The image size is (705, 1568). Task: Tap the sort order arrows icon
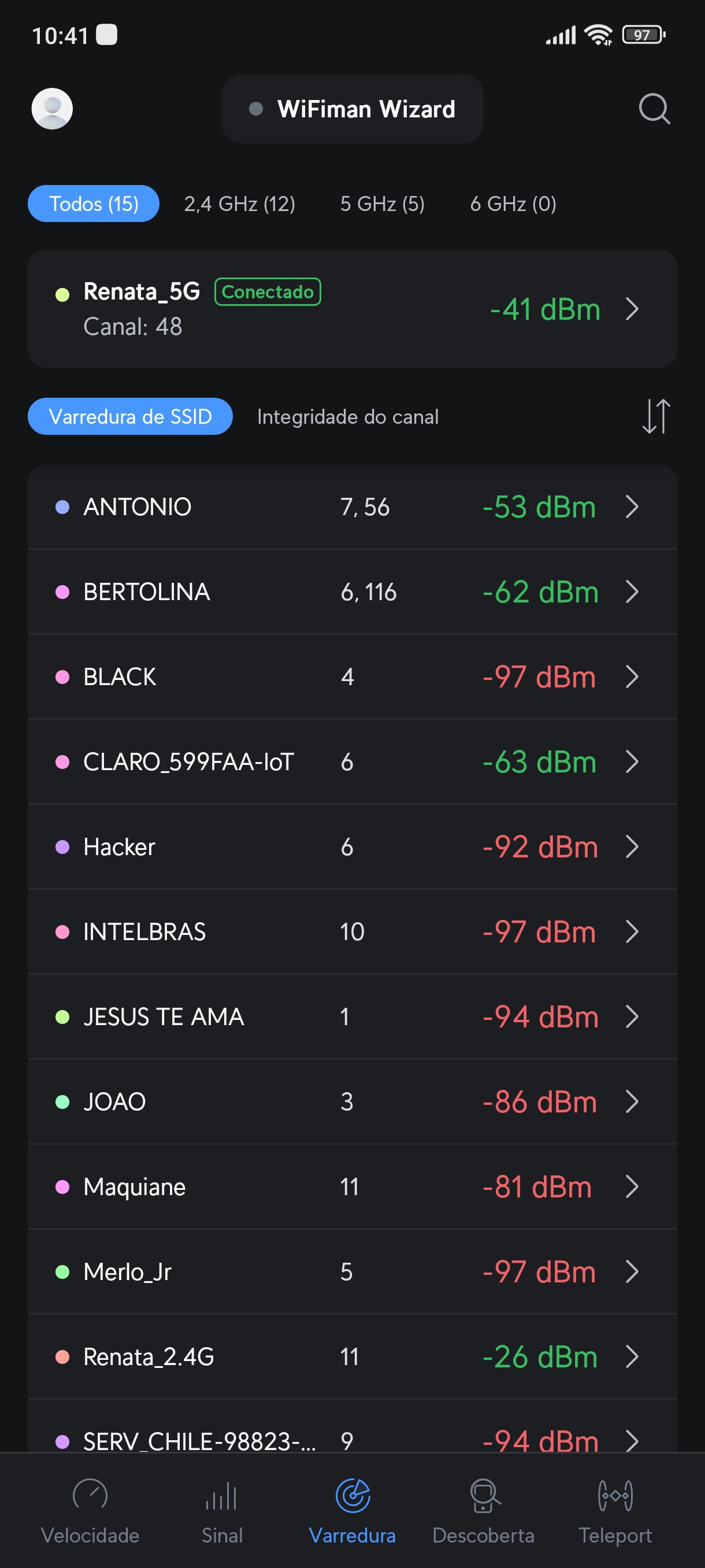pos(656,416)
